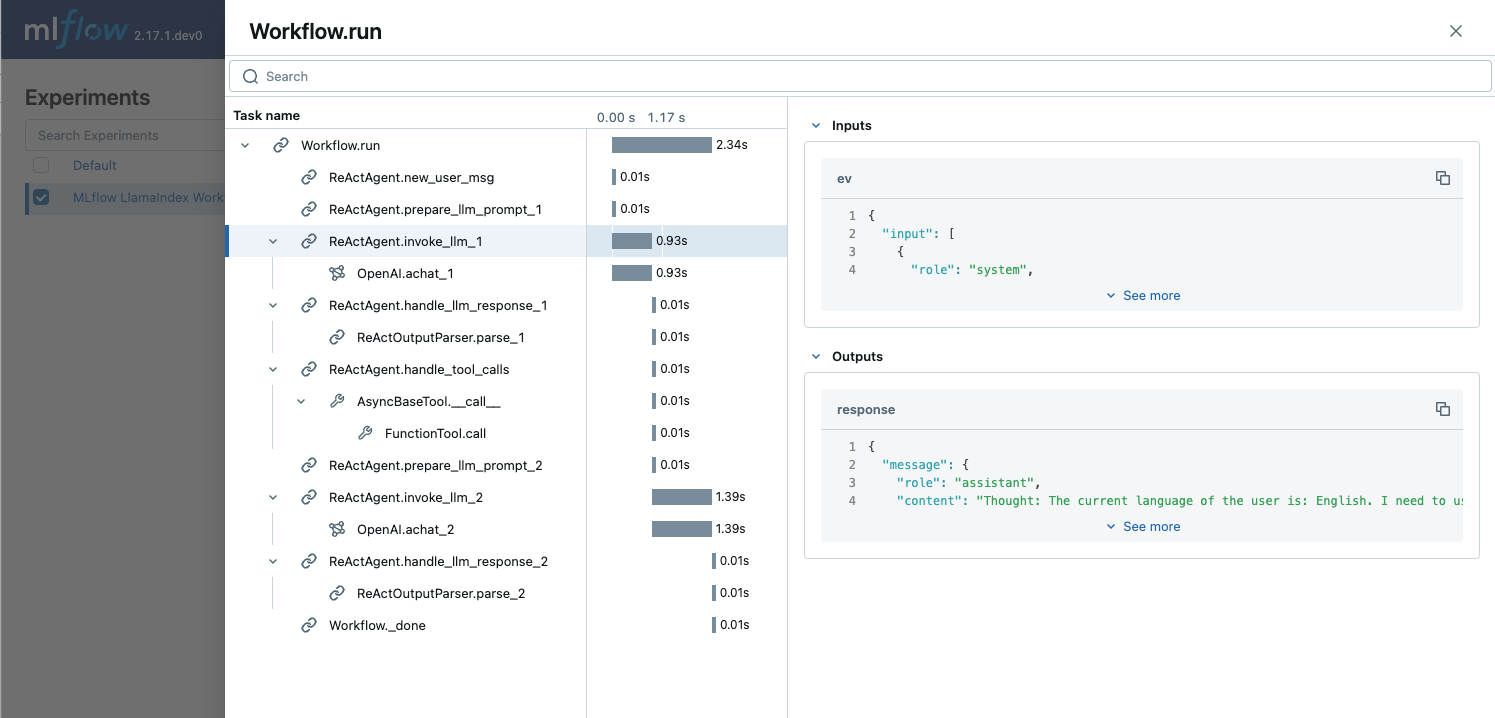The height and width of the screenshot is (718, 1495).
Task: Copy the response output using the copy icon
Action: [x=1443, y=408]
